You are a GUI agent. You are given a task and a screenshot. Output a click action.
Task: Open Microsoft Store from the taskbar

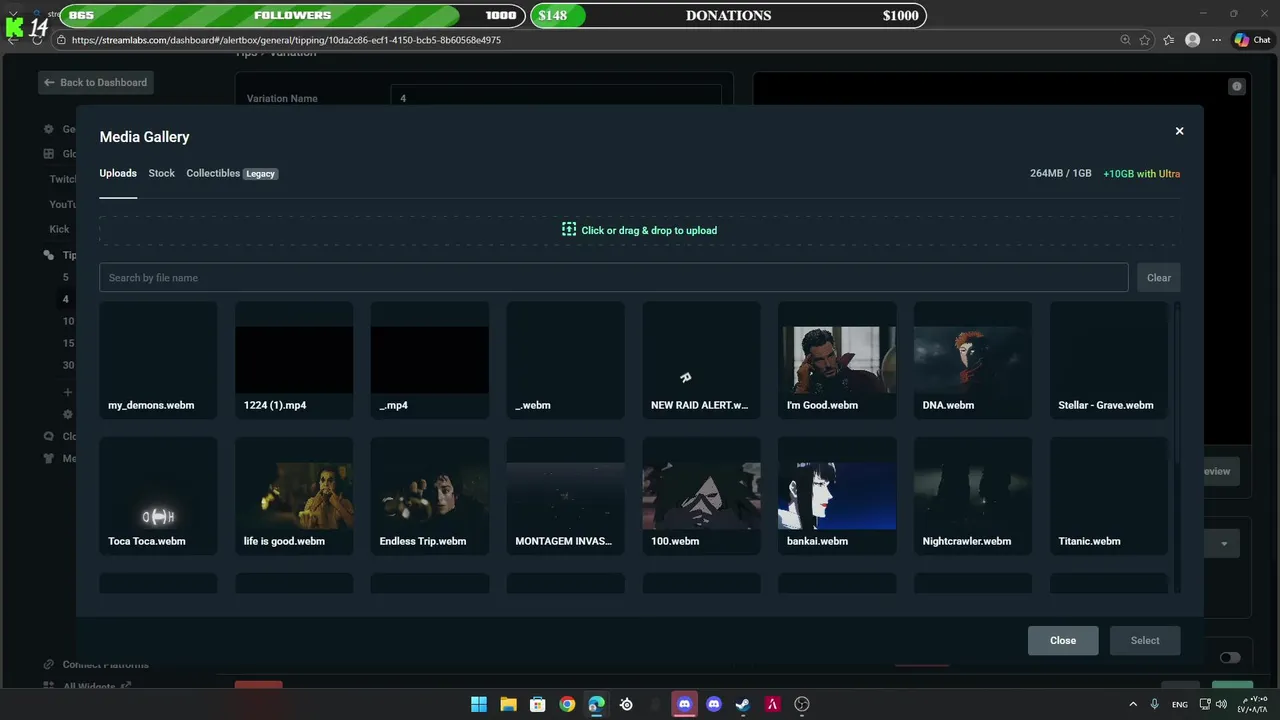point(537,704)
